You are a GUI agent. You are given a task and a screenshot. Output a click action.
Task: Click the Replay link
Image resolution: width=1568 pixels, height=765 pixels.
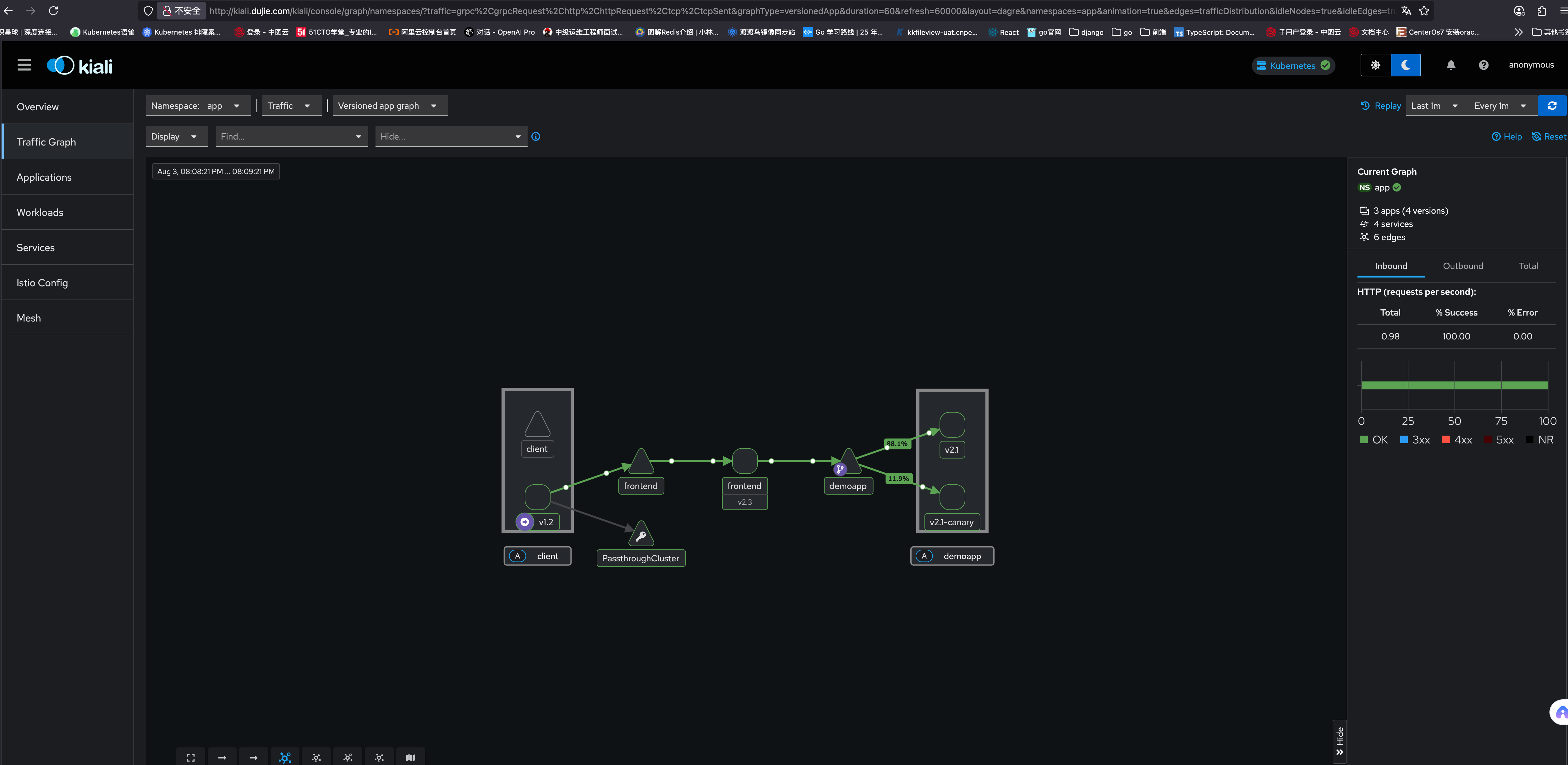1381,106
